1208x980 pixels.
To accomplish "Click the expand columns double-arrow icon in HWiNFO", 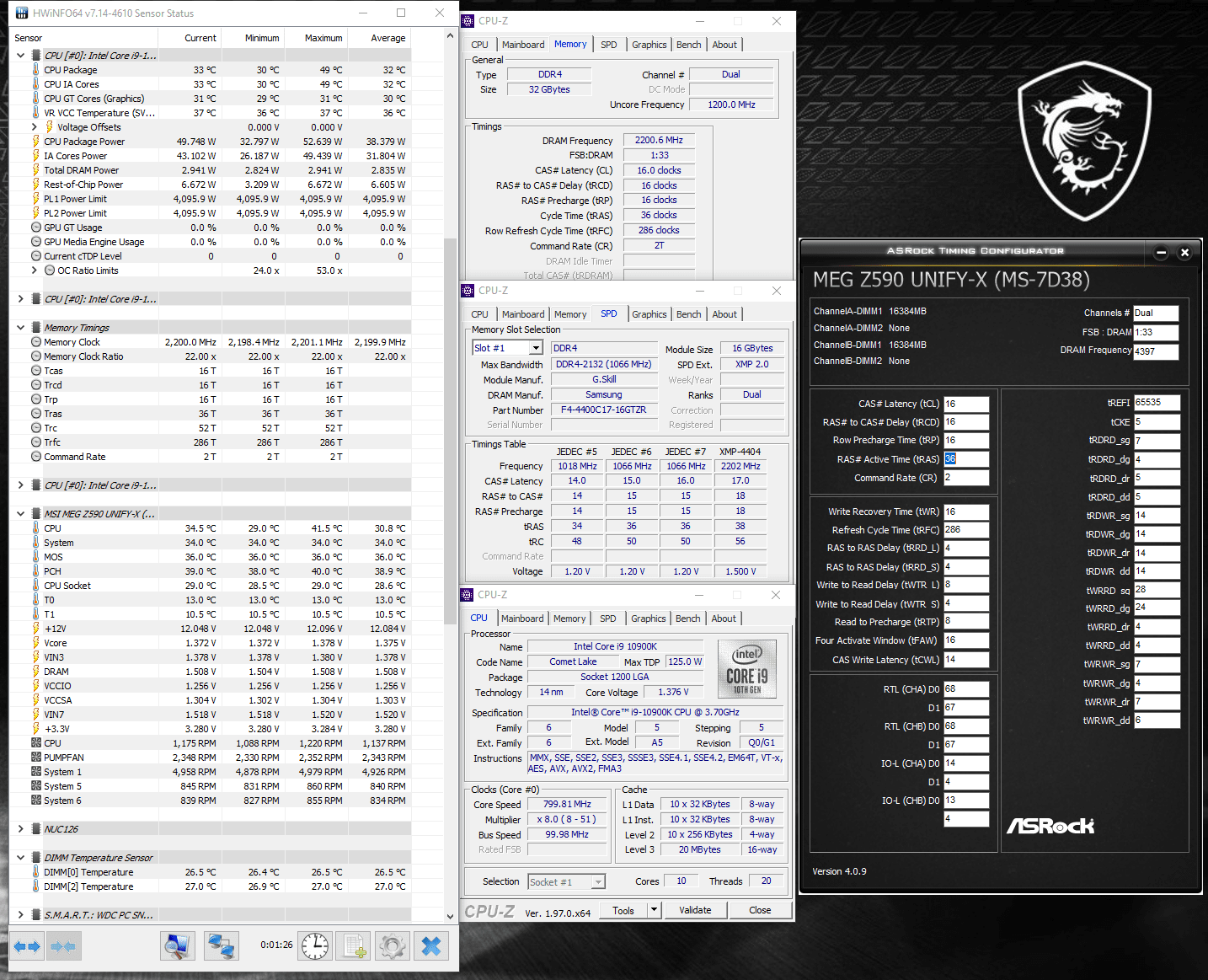I will [27, 946].
